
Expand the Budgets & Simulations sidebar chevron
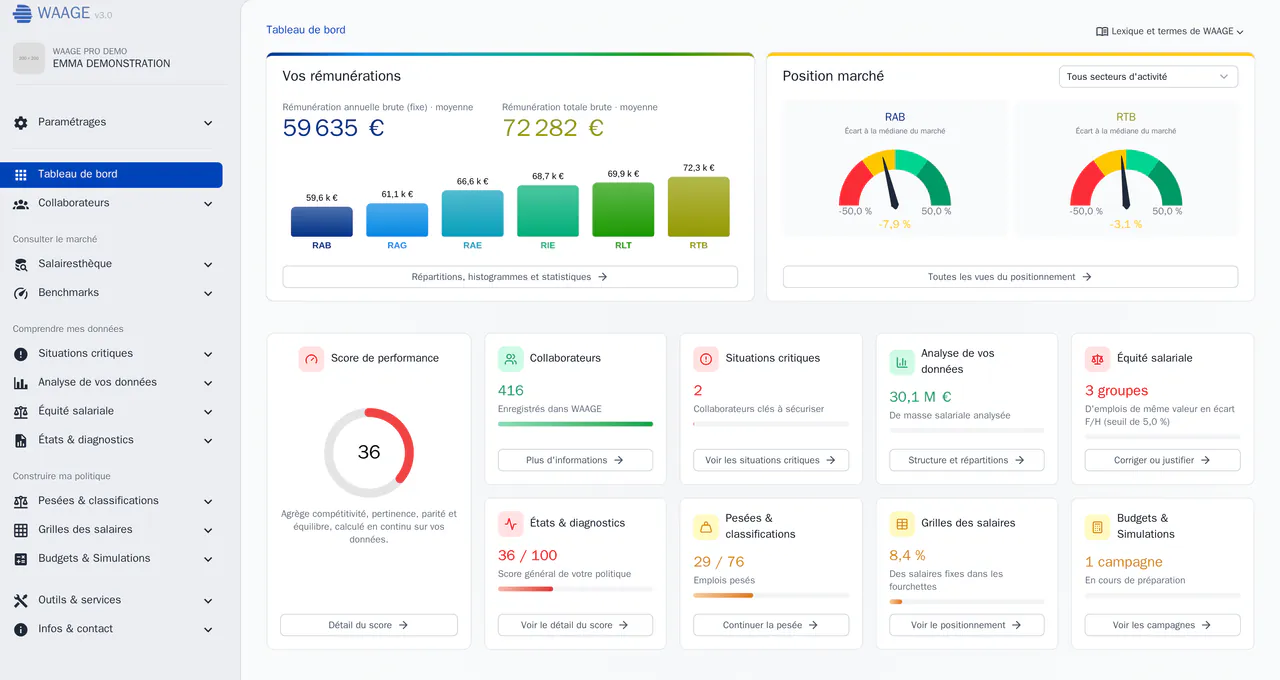pyautogui.click(x=208, y=560)
